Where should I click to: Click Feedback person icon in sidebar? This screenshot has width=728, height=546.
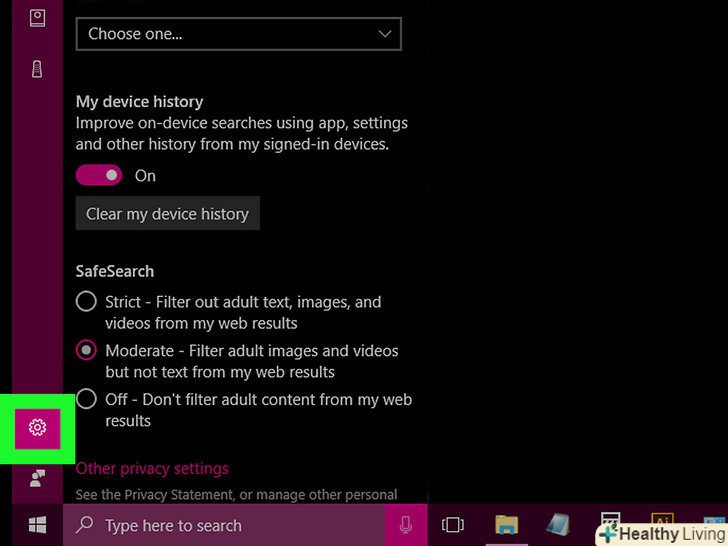pos(37,478)
